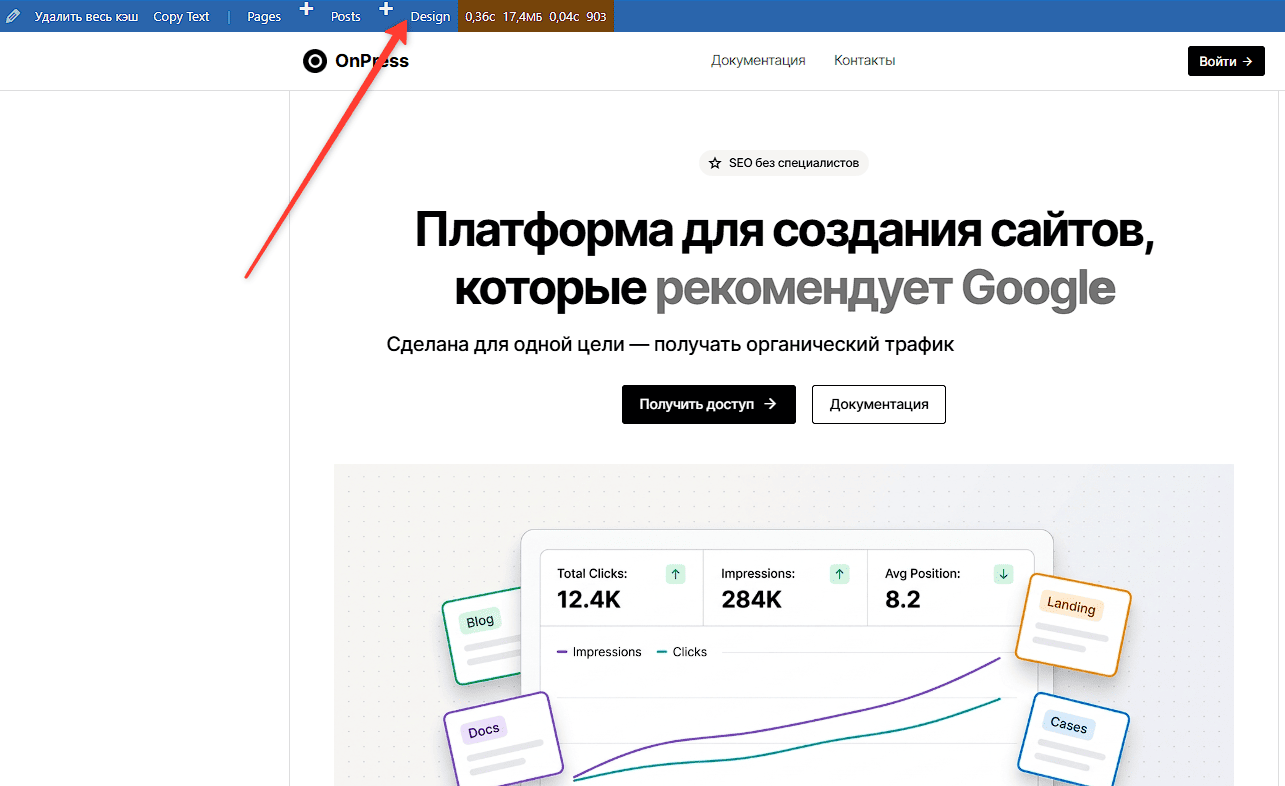Go to home via OnPress brand name
This screenshot has width=1285, height=786.
(372, 61)
